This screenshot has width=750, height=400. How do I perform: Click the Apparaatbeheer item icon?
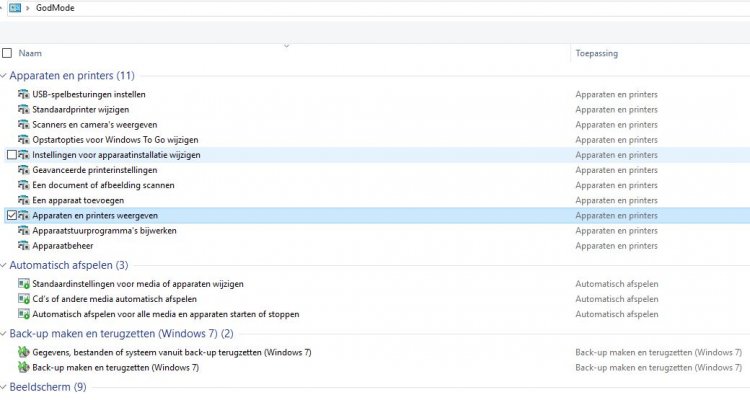(x=24, y=245)
